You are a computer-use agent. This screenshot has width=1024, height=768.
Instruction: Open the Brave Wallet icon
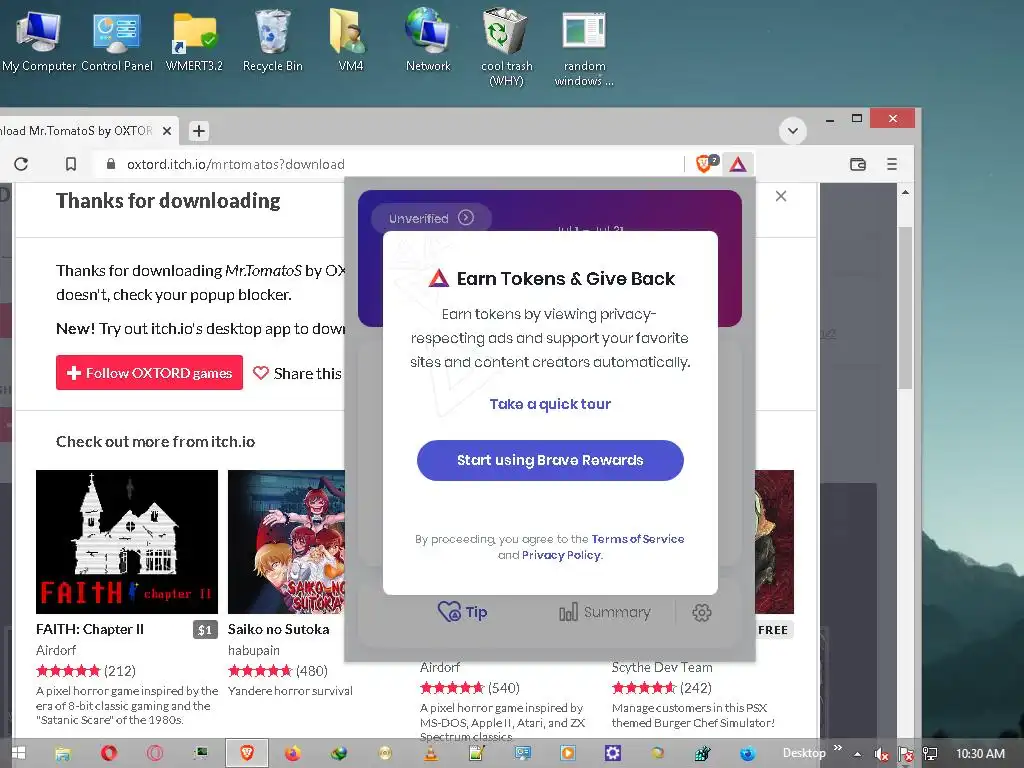coord(857,164)
